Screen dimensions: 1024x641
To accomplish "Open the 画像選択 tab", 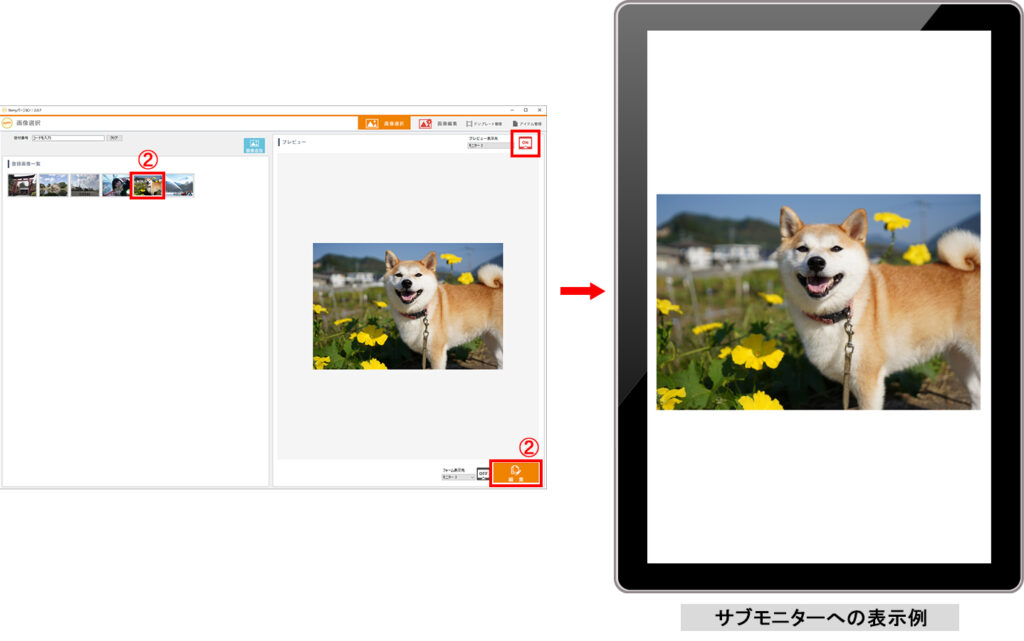I will click(x=384, y=123).
